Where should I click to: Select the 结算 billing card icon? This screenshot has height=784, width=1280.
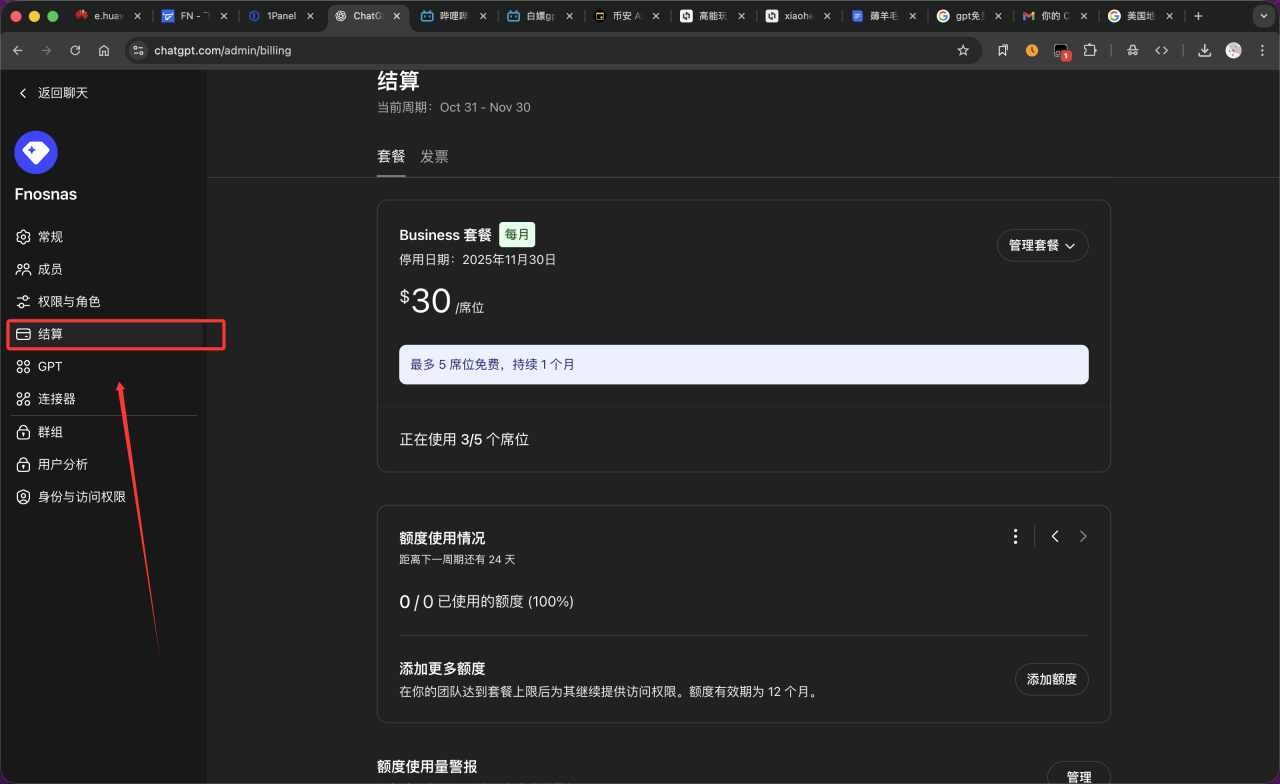click(23, 334)
